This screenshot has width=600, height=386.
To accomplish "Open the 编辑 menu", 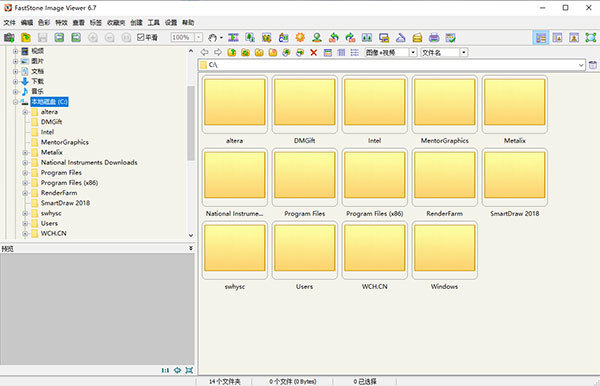I will click(x=27, y=23).
